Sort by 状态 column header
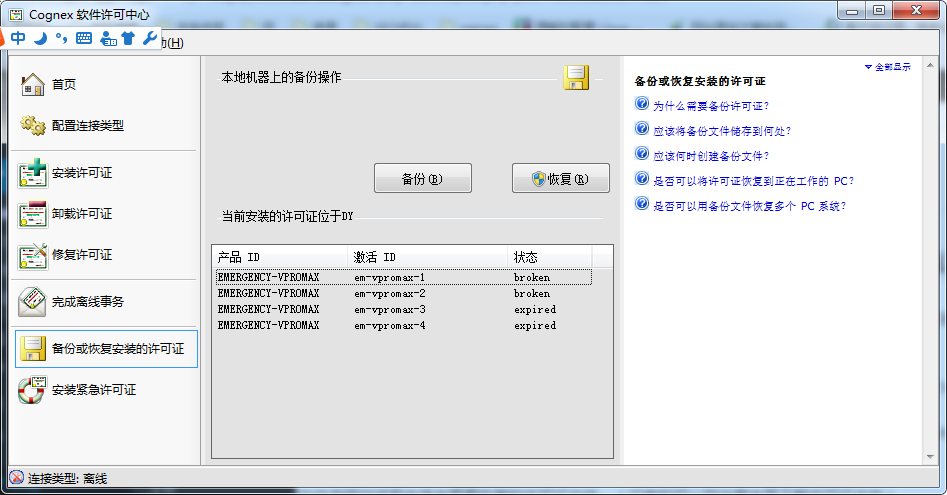The height and width of the screenshot is (495, 947). tap(550, 257)
